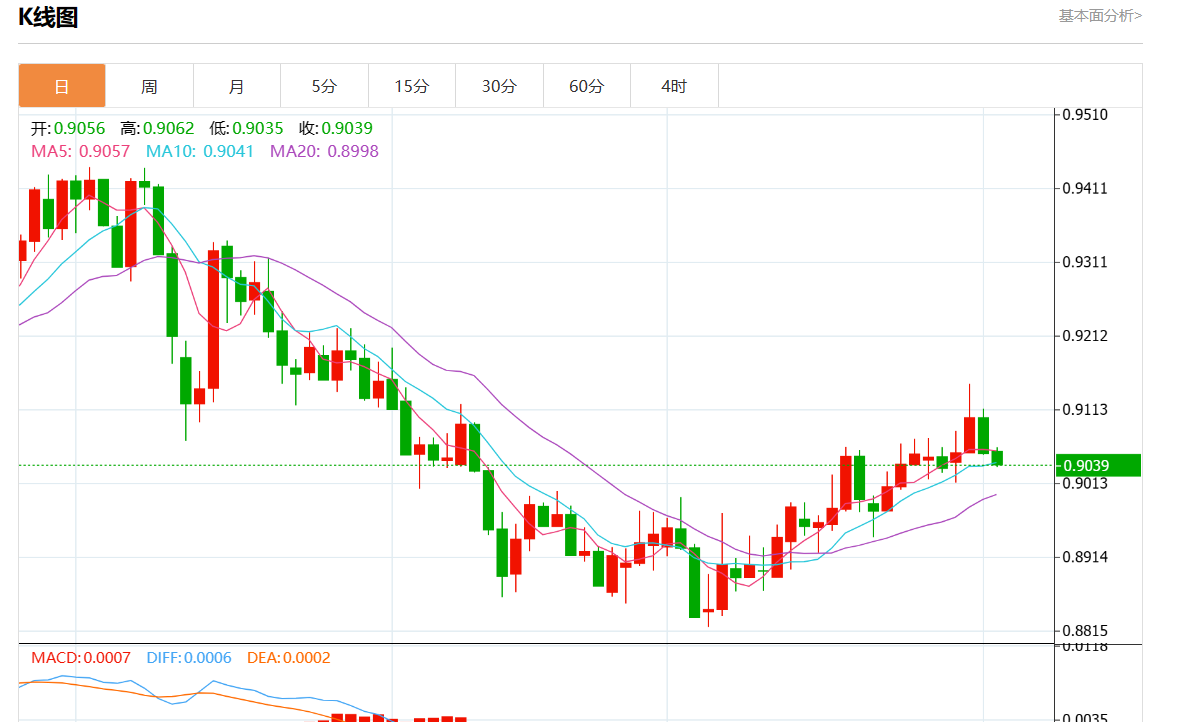
Task: Click the 0.8815 price axis label
Action: tap(1086, 631)
